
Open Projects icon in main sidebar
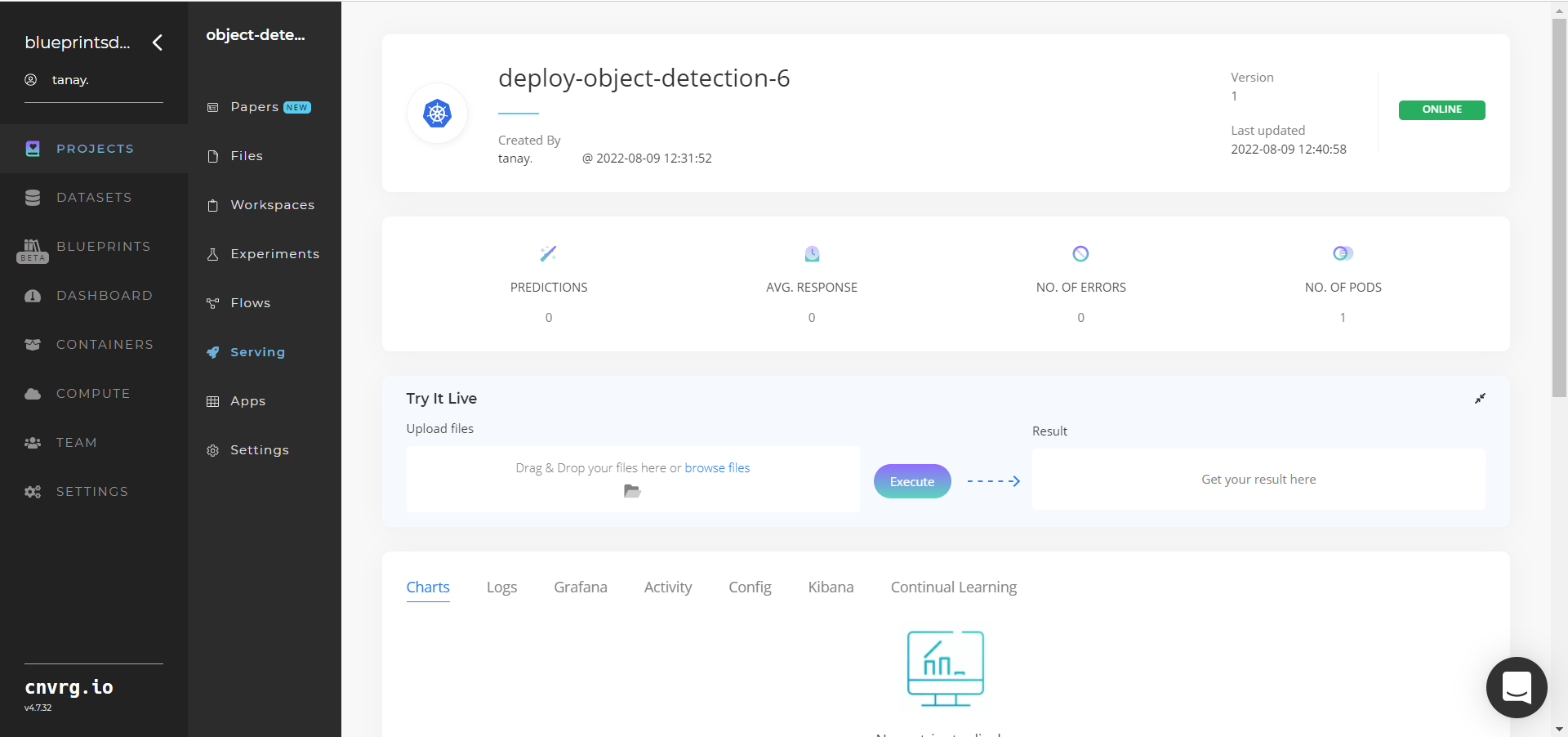coord(33,149)
